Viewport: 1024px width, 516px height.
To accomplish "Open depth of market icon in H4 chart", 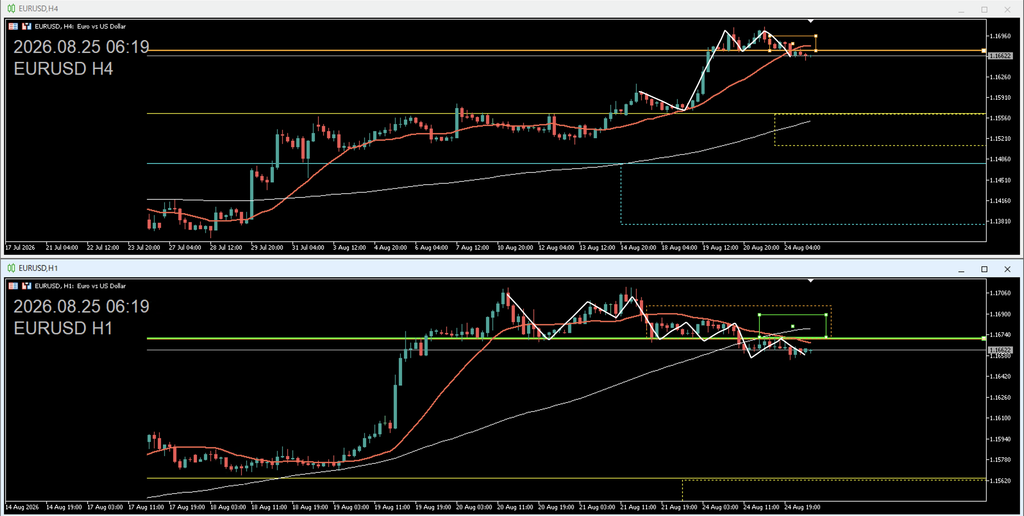I will point(27,27).
